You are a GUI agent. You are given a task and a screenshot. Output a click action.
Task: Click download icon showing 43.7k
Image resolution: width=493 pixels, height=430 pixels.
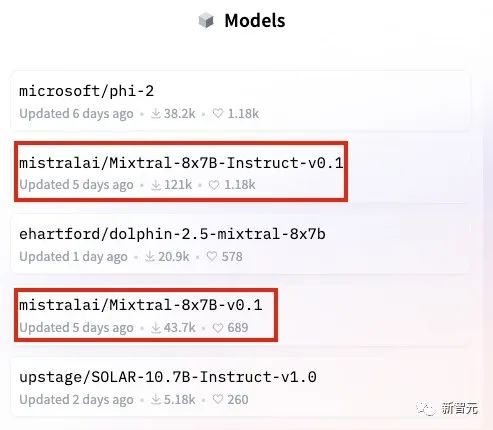coord(156,328)
